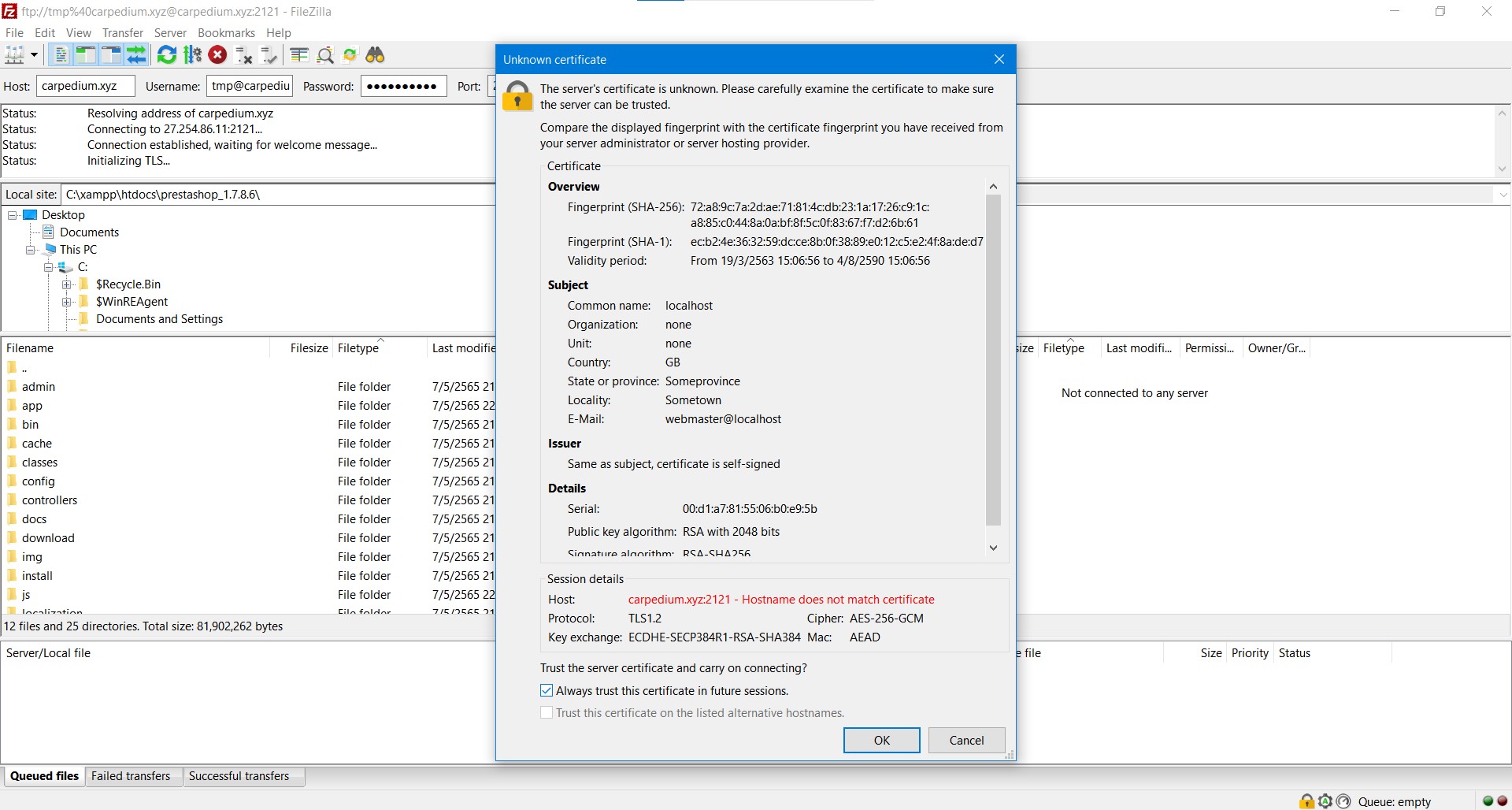1512x810 pixels.
Task: Collapse the This PC tree node
Action: coord(31,250)
